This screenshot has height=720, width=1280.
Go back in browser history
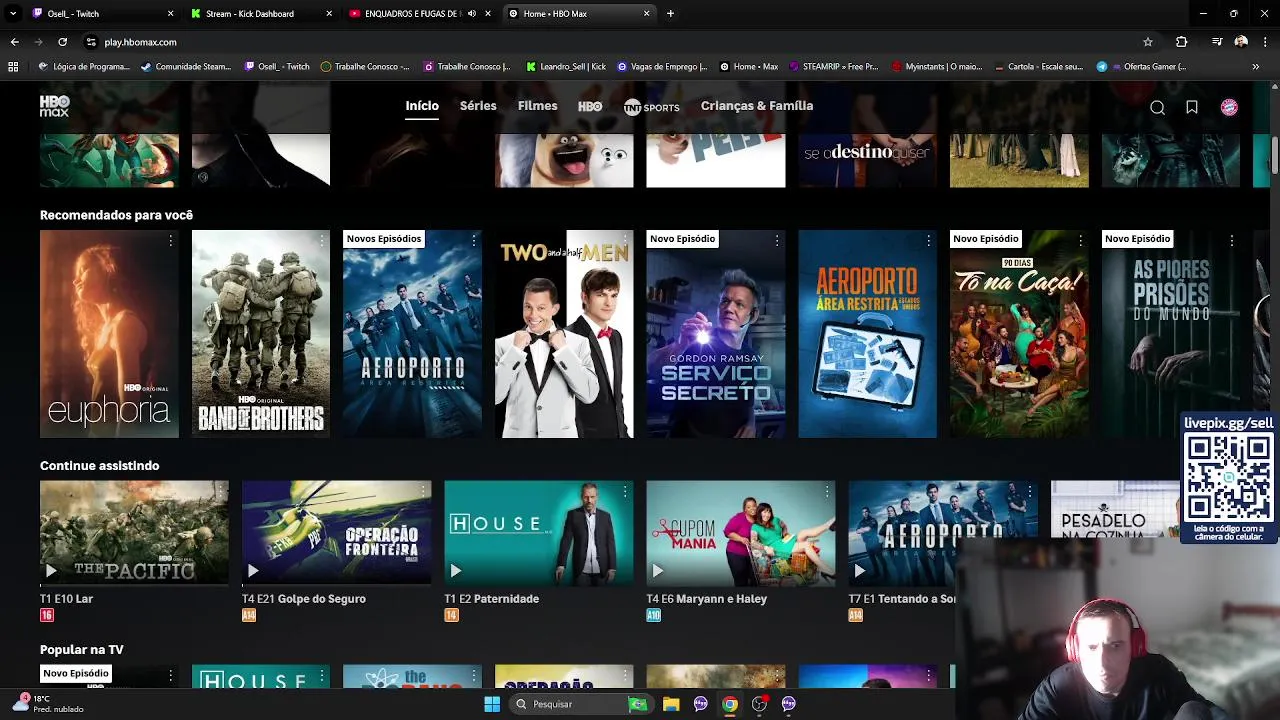coord(14,42)
